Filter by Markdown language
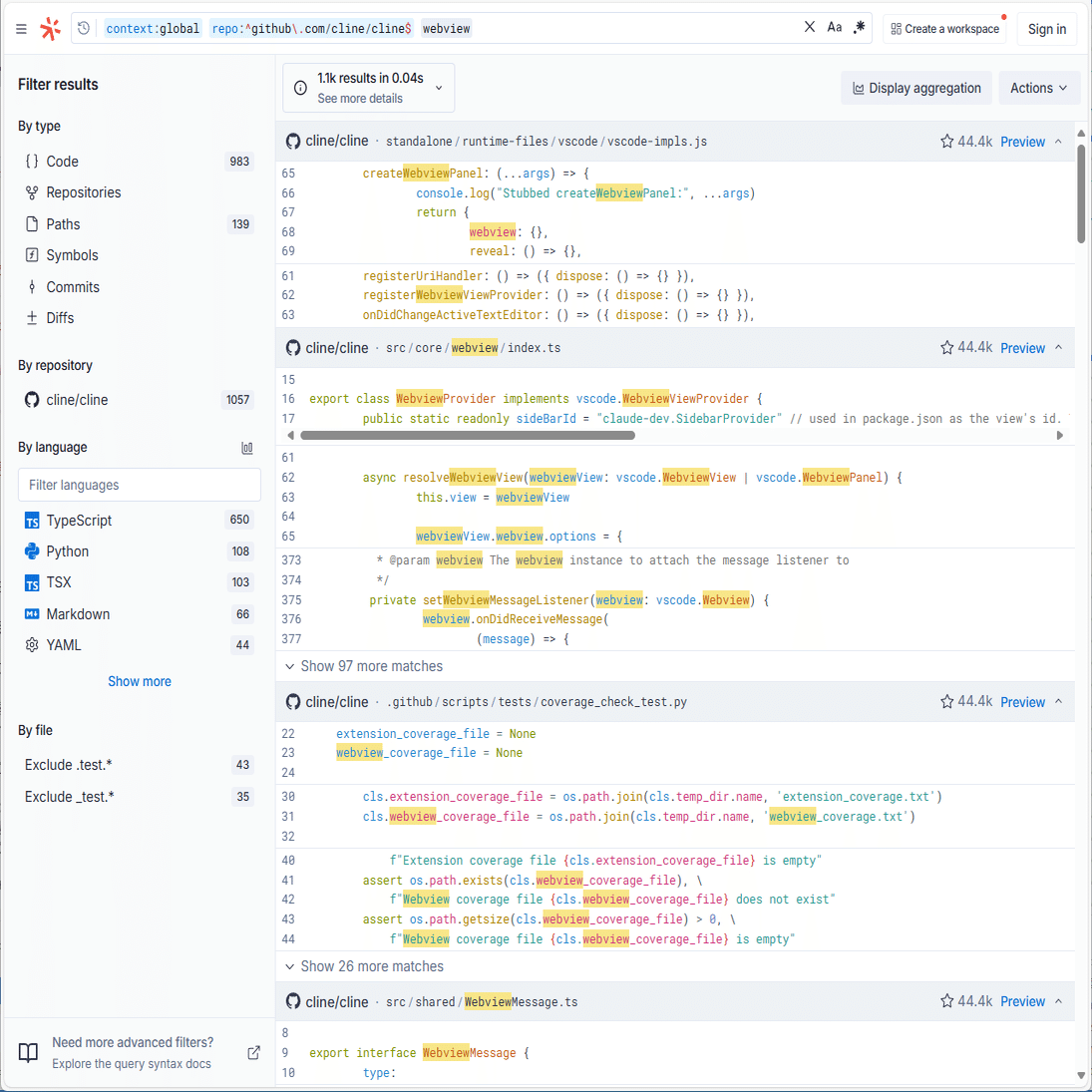 [139, 614]
